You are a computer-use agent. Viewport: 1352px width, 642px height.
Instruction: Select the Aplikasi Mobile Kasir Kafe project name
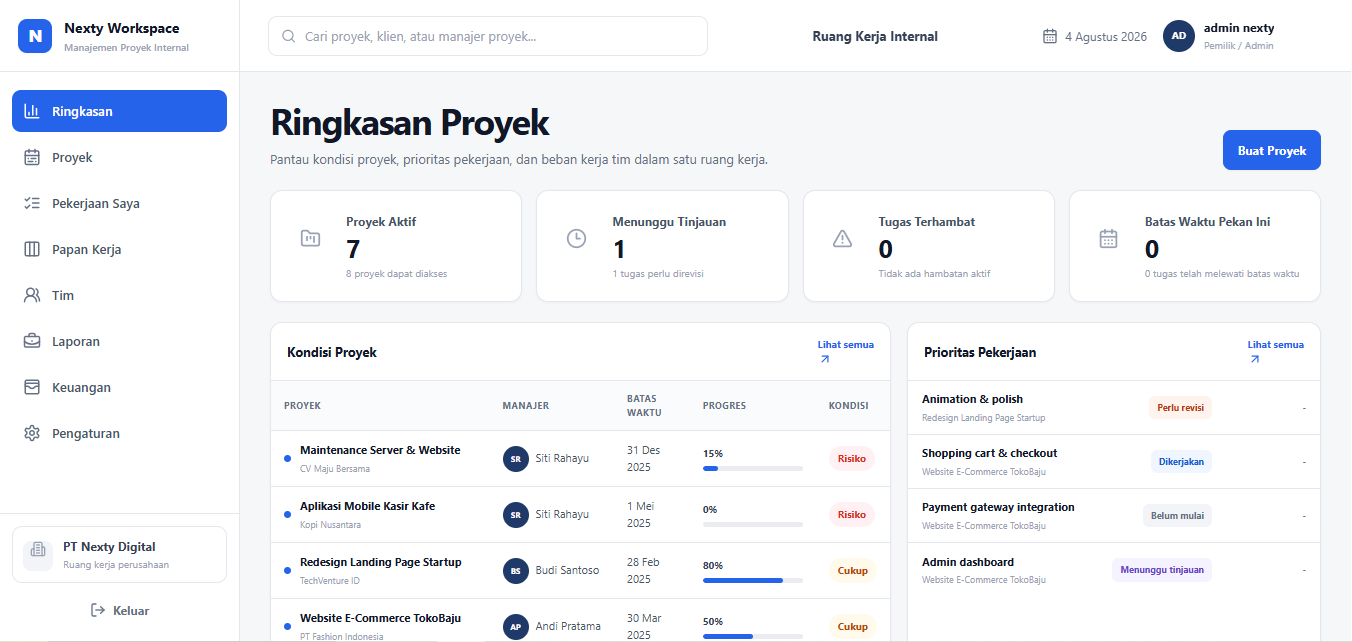tap(367, 506)
